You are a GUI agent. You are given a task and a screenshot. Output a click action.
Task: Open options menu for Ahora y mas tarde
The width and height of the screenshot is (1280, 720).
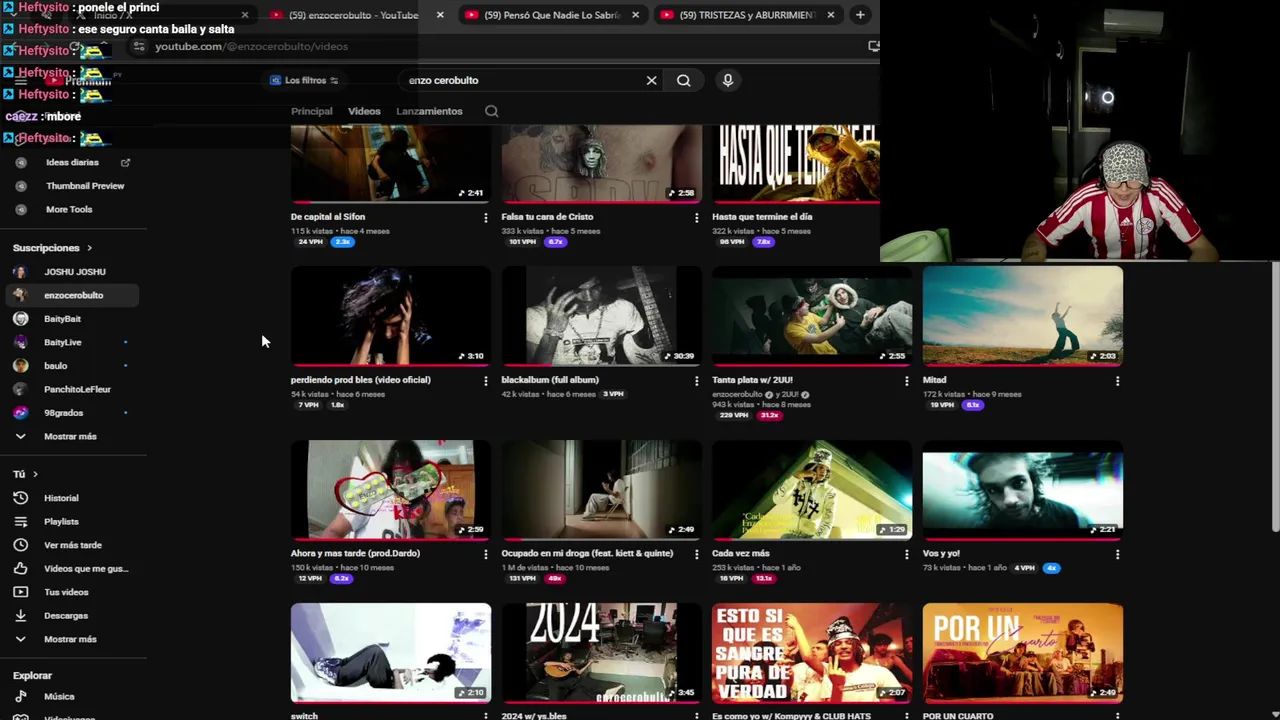point(486,554)
